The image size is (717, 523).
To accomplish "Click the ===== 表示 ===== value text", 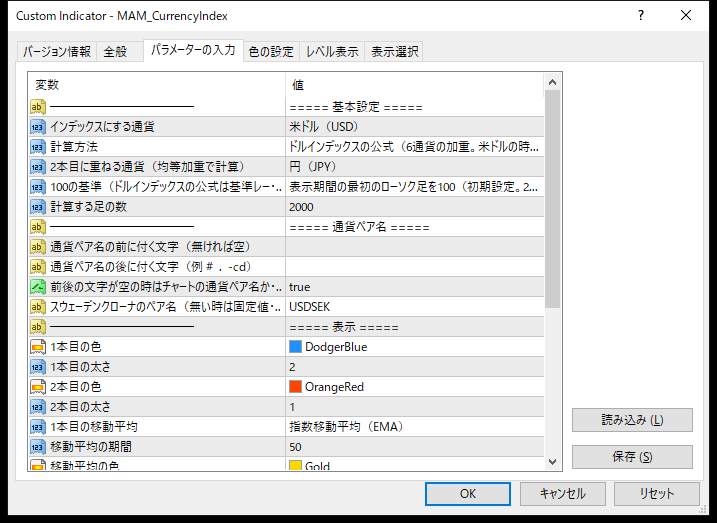I will point(344,327).
